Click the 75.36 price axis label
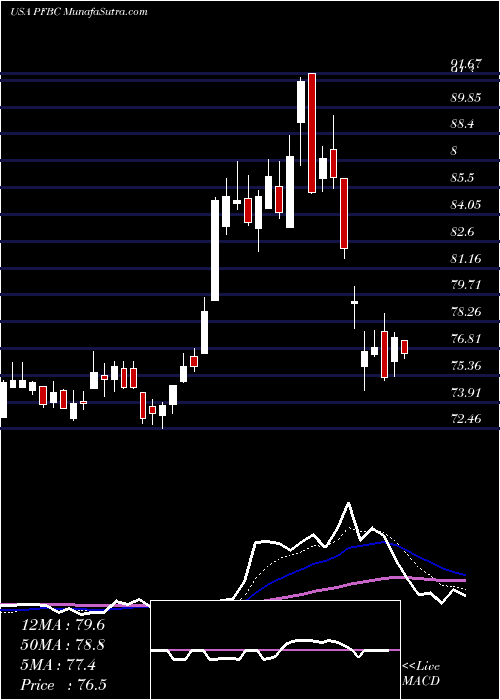Image resolution: width=500 pixels, height=700 pixels. pyautogui.click(x=466, y=366)
